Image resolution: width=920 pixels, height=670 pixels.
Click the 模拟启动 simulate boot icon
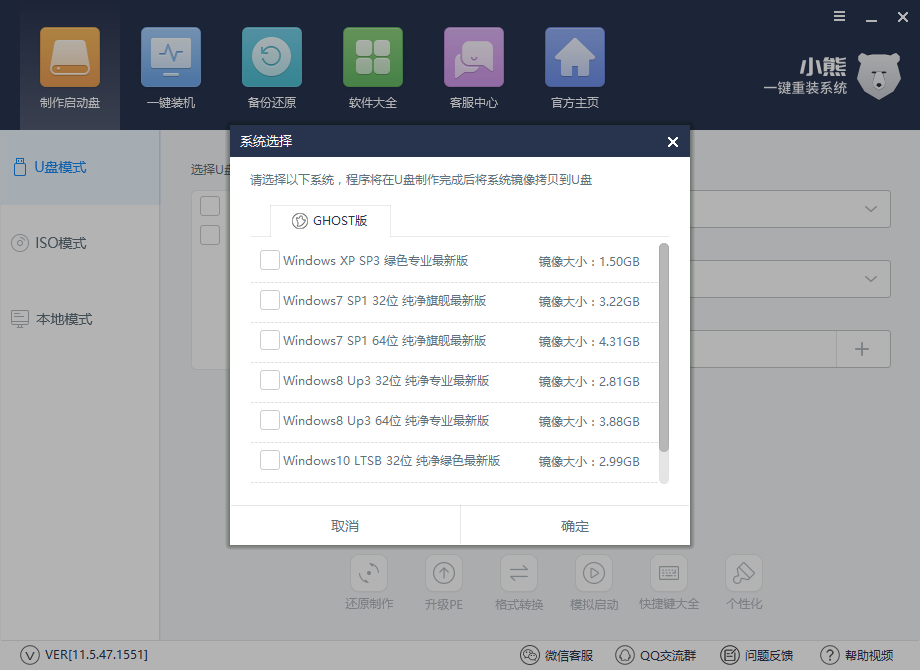(x=594, y=573)
